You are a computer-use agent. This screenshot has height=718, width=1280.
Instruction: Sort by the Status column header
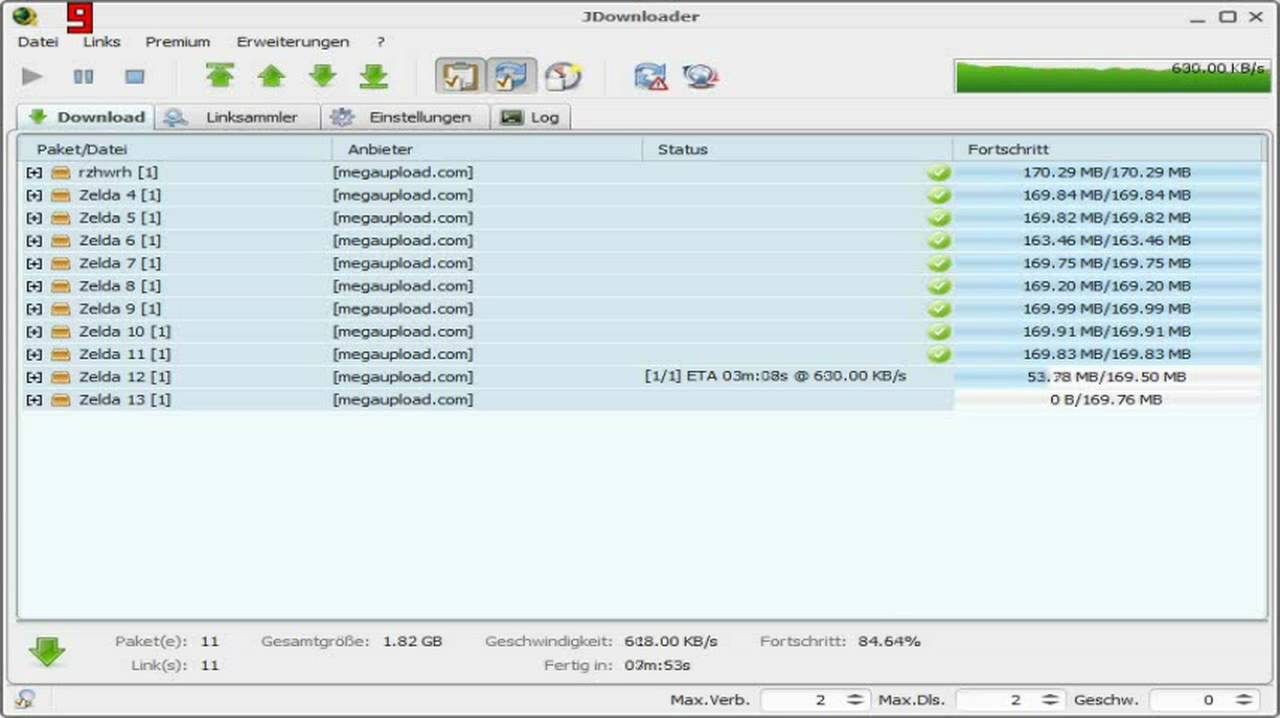[x=797, y=149]
